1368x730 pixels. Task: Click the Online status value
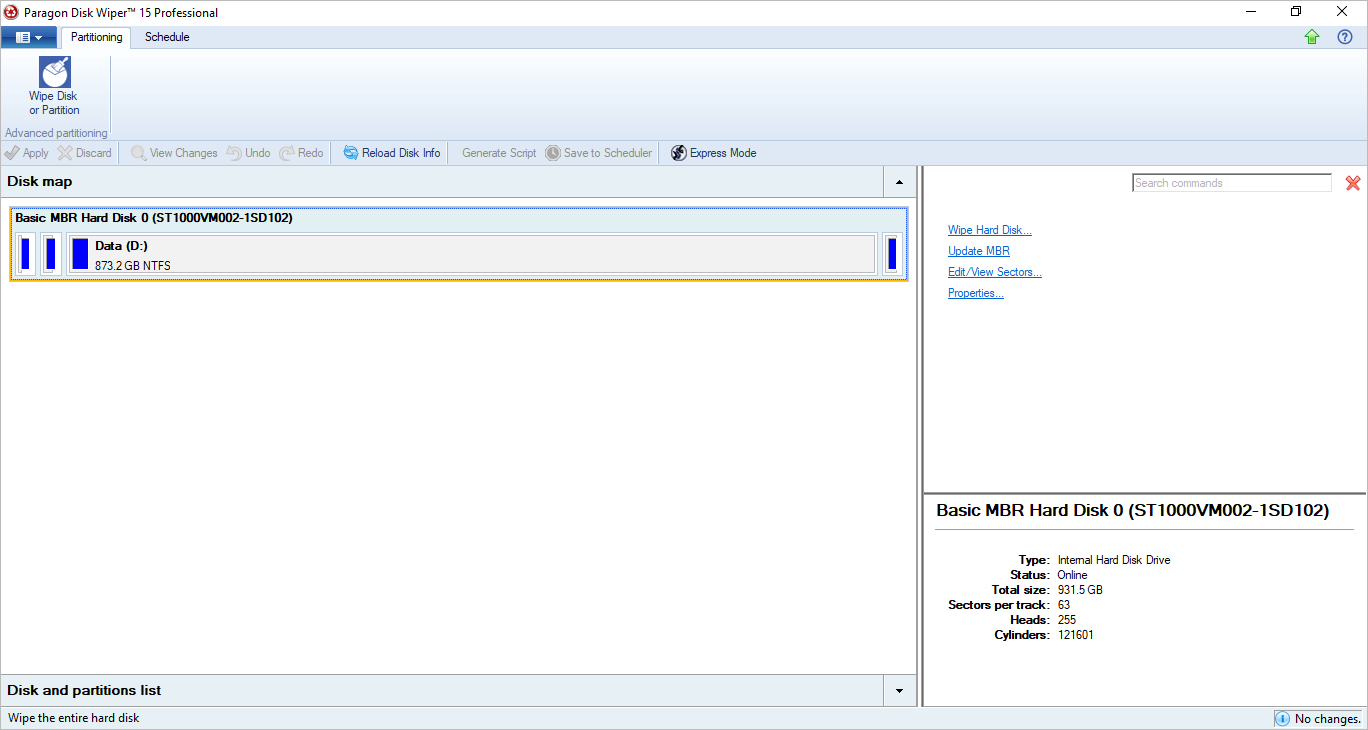pyautogui.click(x=1073, y=575)
